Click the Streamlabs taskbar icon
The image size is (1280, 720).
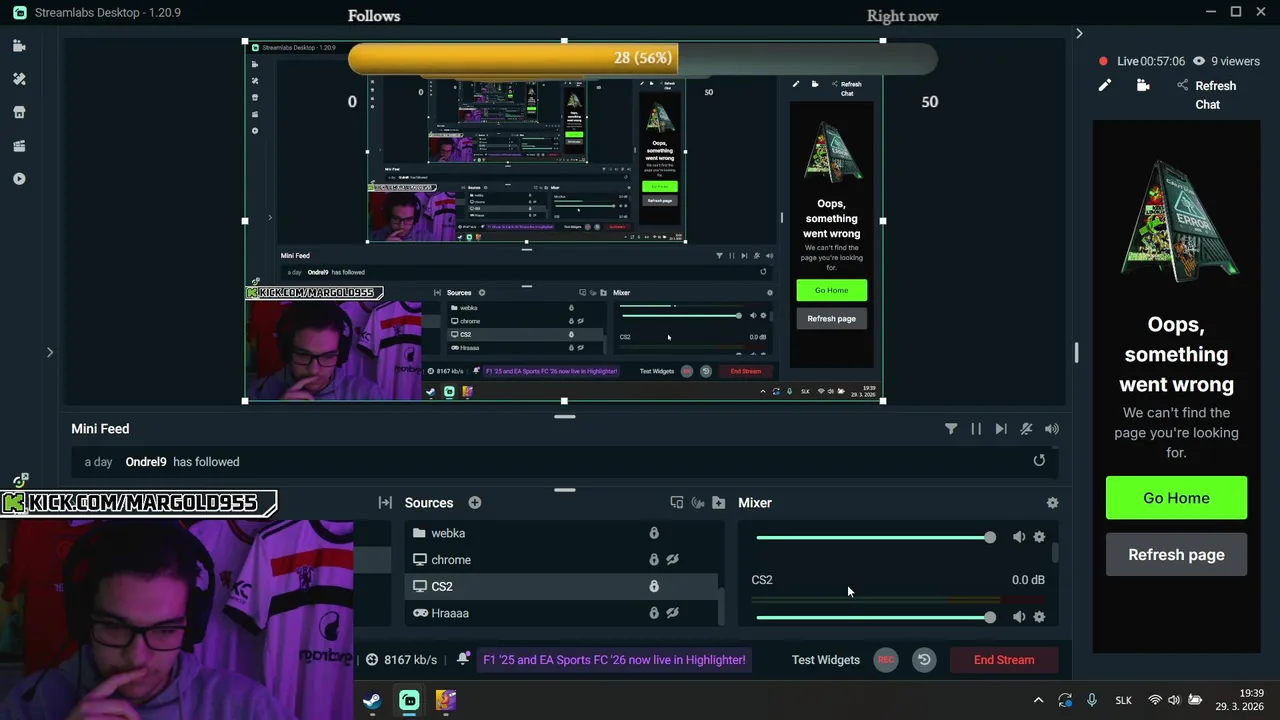pos(409,701)
